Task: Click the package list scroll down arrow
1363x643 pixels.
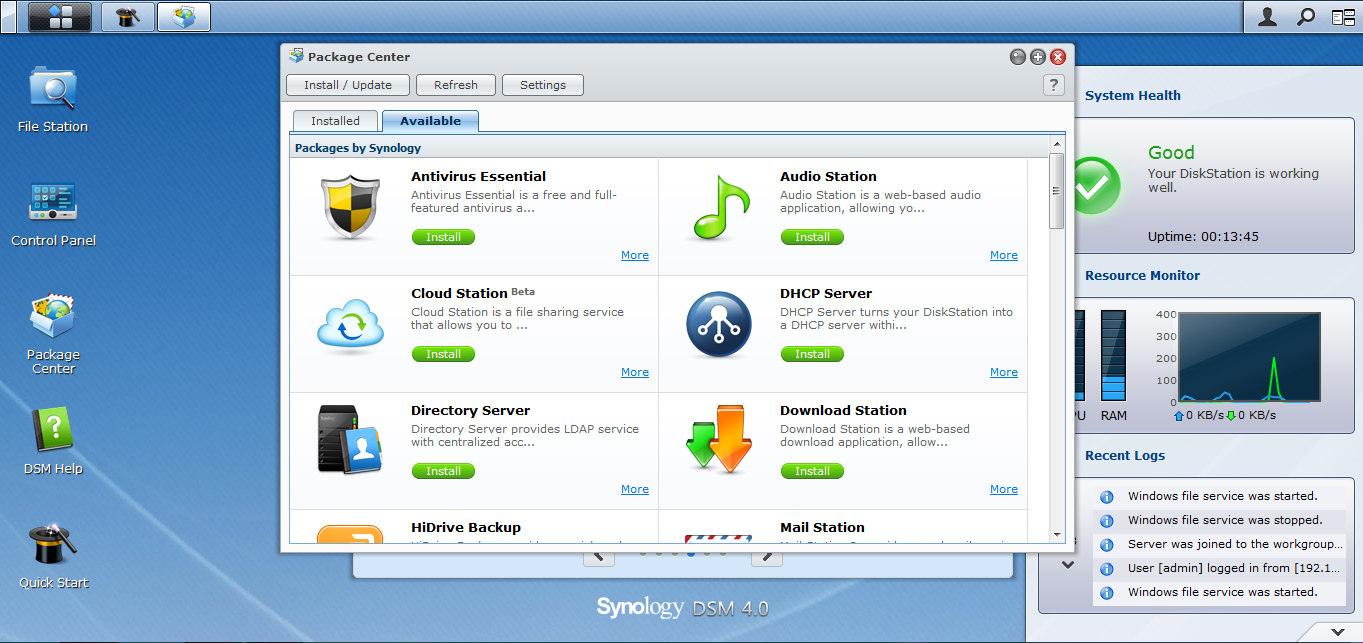Action: point(1056,535)
